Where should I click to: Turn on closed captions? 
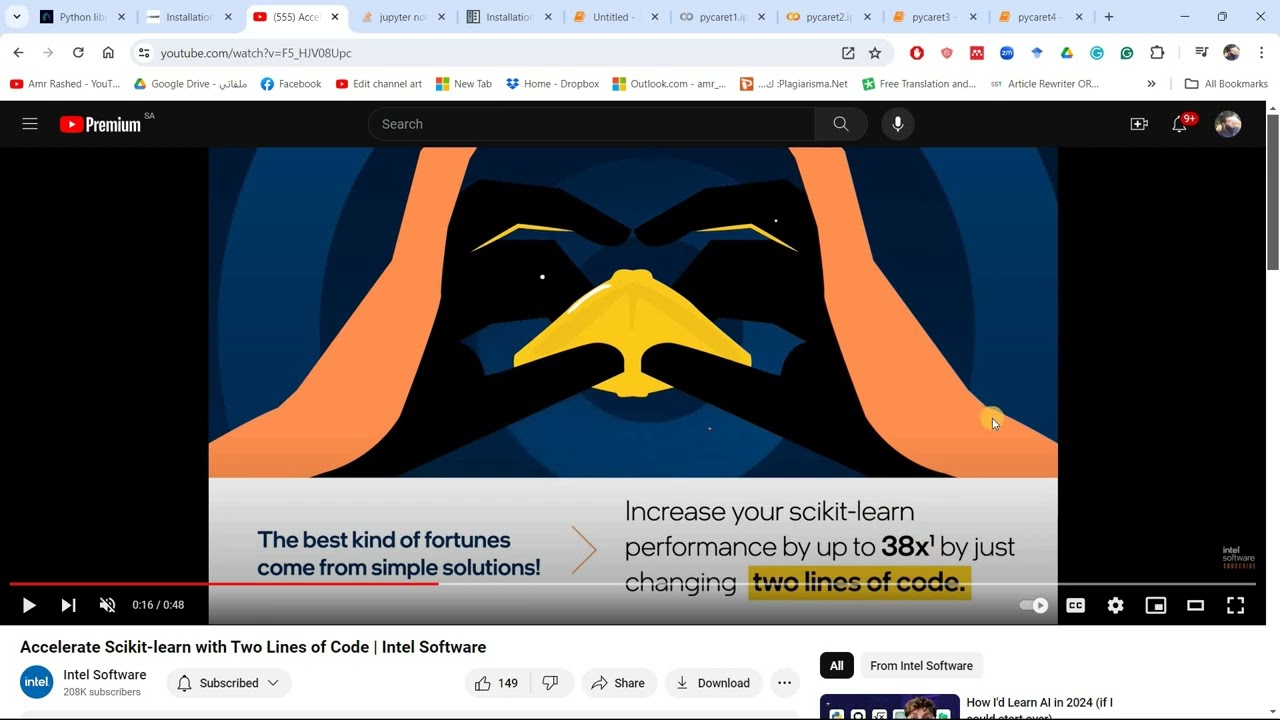pyautogui.click(x=1076, y=605)
